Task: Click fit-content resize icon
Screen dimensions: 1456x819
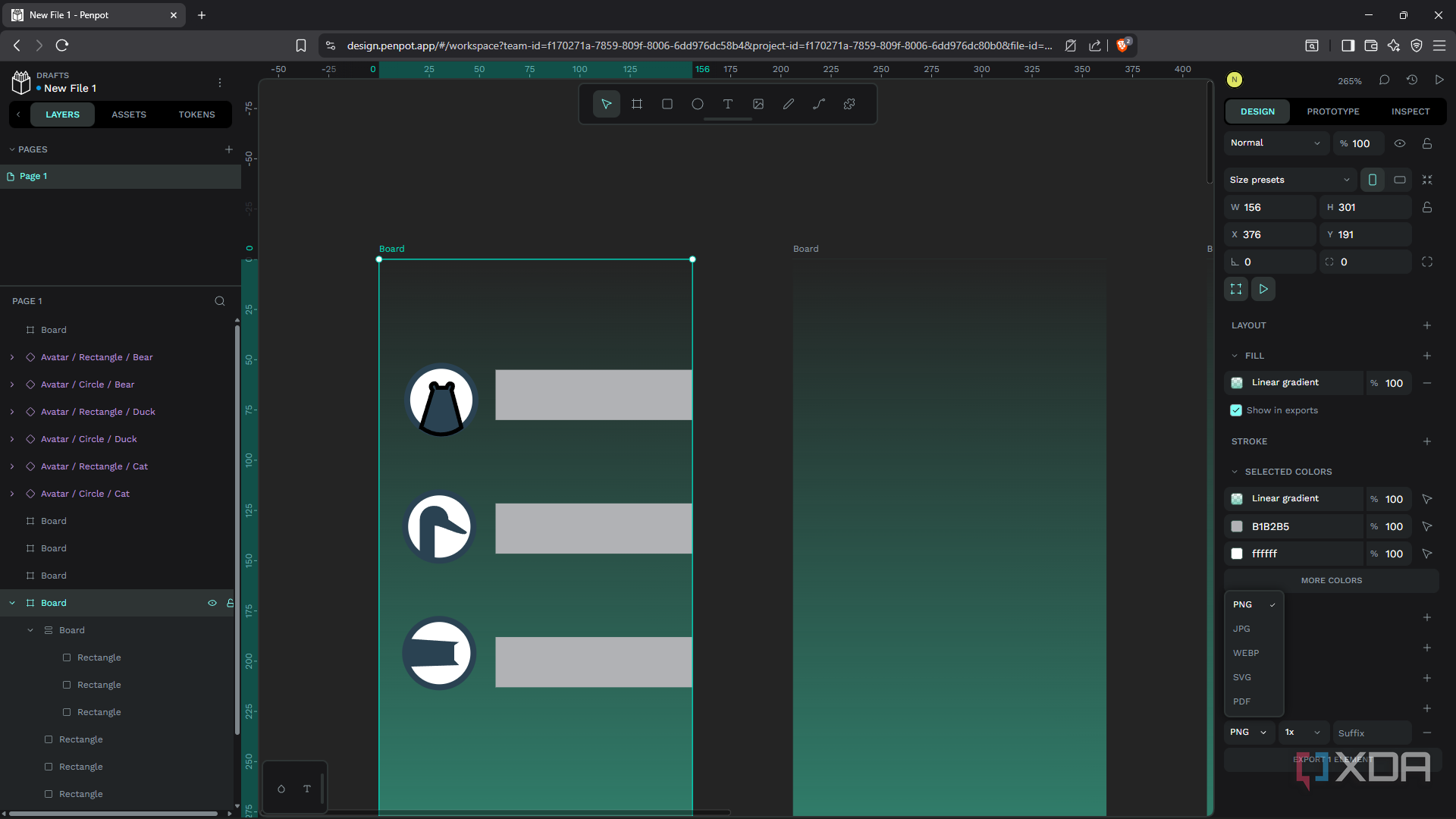Action: [x=1427, y=180]
